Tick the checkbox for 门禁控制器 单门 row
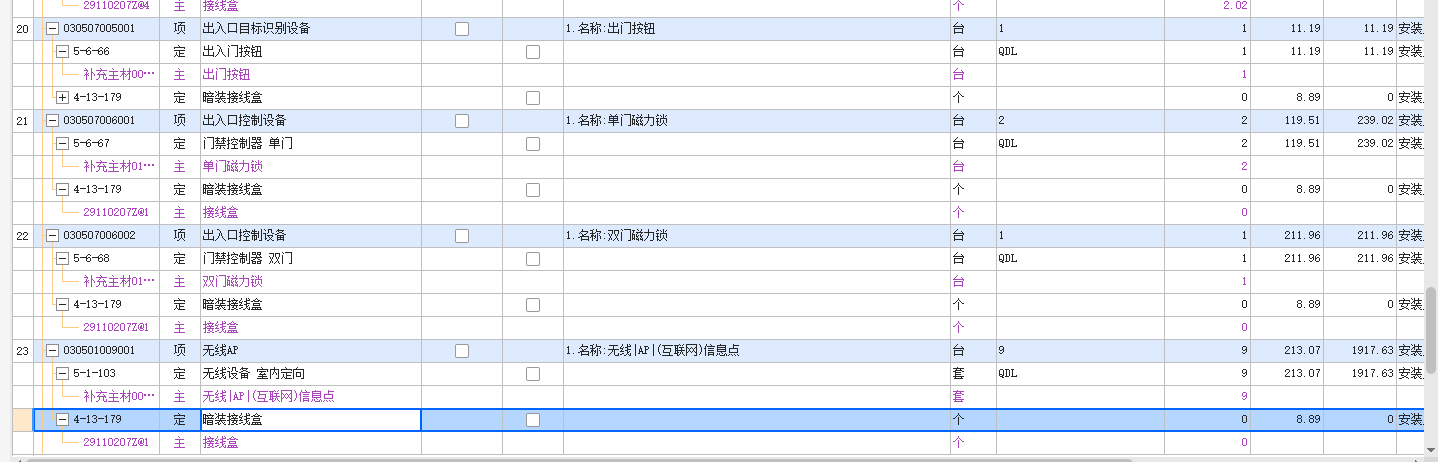Screen dimensions: 1438x462 pyautogui.click(x=533, y=143)
